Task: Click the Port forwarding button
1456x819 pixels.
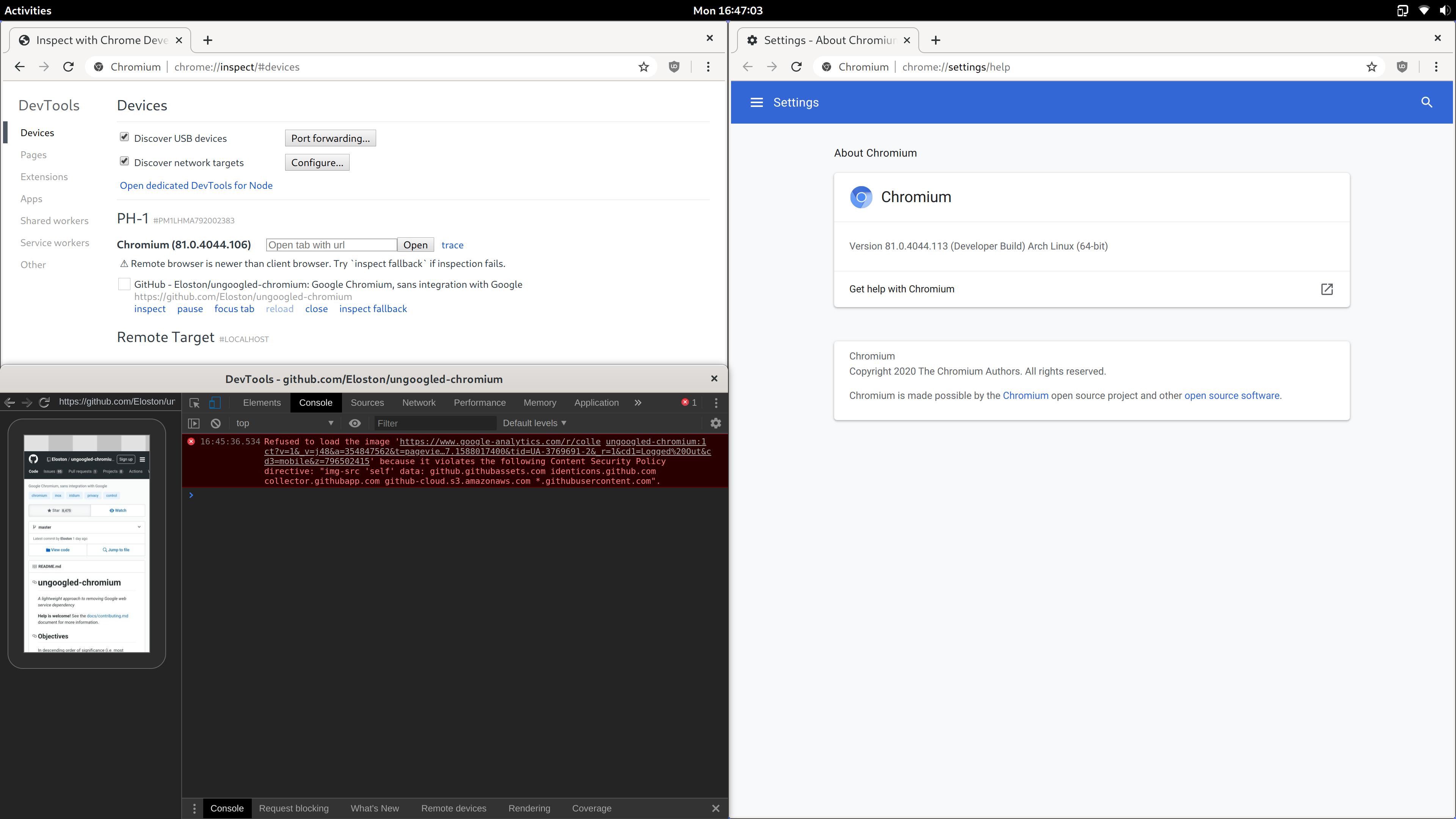Action: pos(330,138)
